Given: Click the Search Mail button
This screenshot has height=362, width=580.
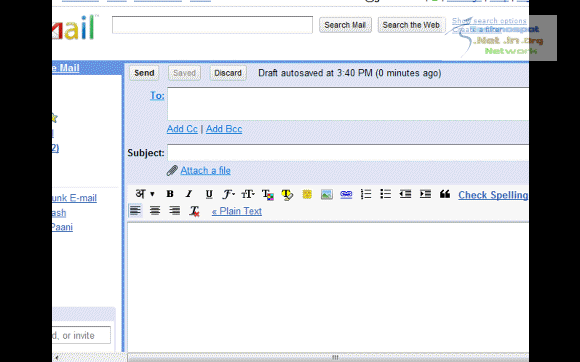Looking at the screenshot, I should 345,25.
